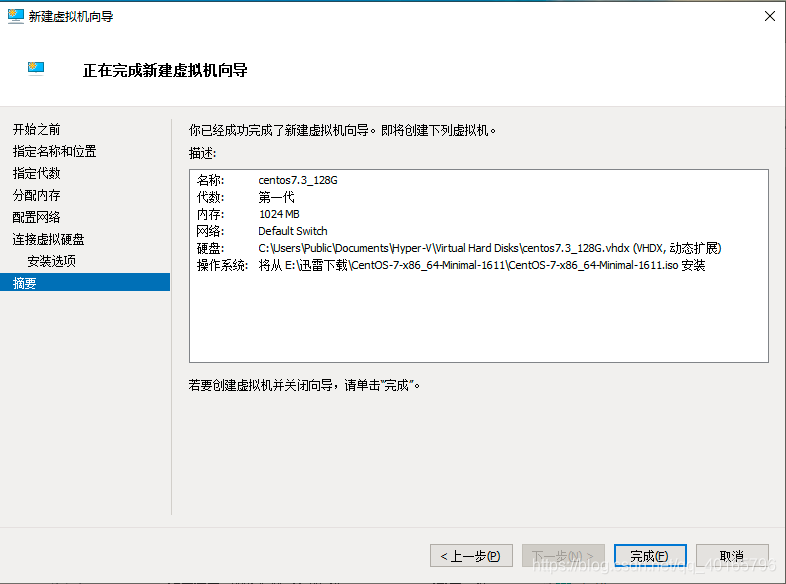
Task: Click the disabled 下一步 button
Action: [x=563, y=556]
